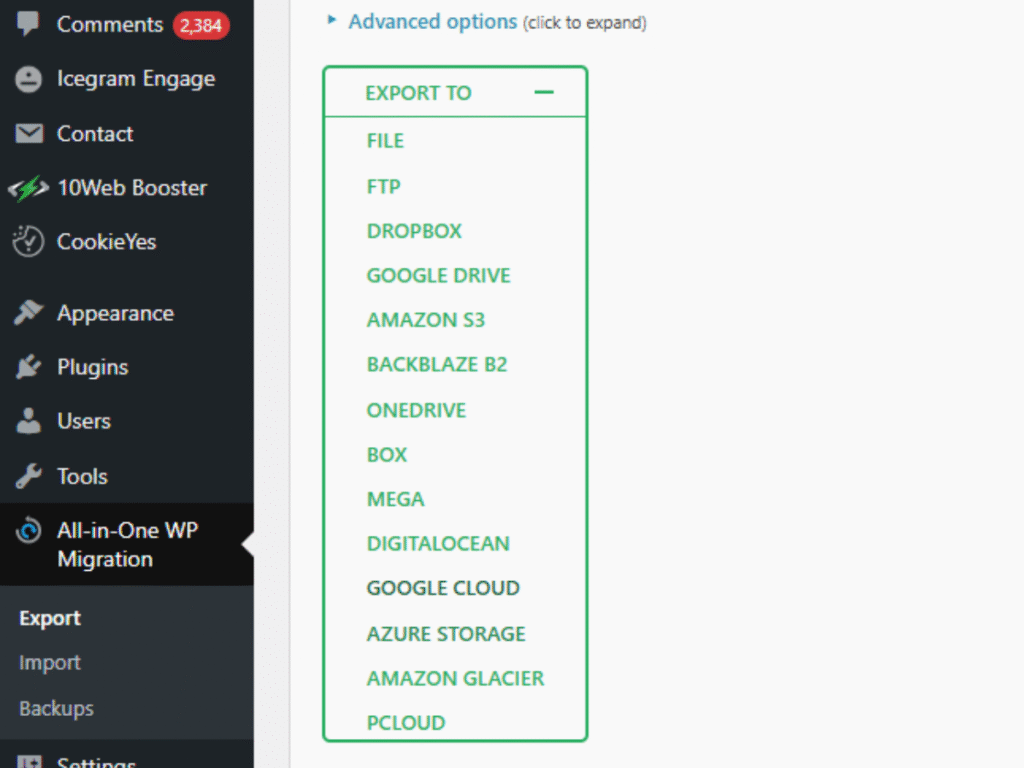This screenshot has width=1024, height=768.
Task: Click the All-in-One WP Migration icon
Action: click(28, 530)
